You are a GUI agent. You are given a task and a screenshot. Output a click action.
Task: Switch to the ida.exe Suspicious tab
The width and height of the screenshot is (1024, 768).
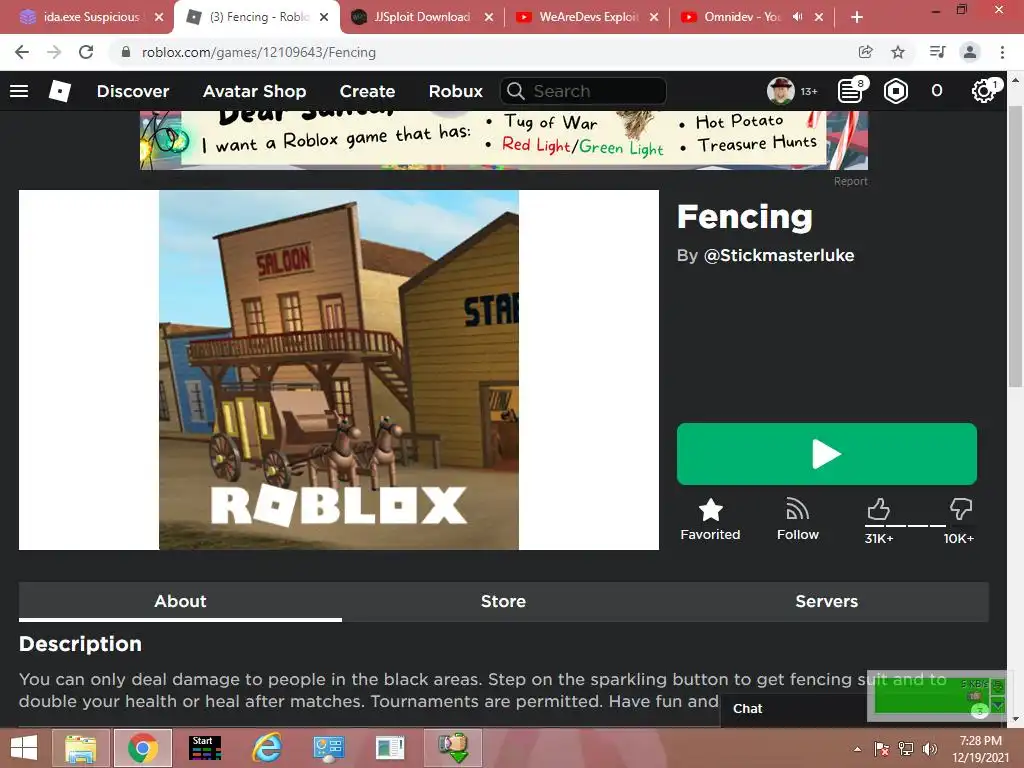(x=91, y=17)
